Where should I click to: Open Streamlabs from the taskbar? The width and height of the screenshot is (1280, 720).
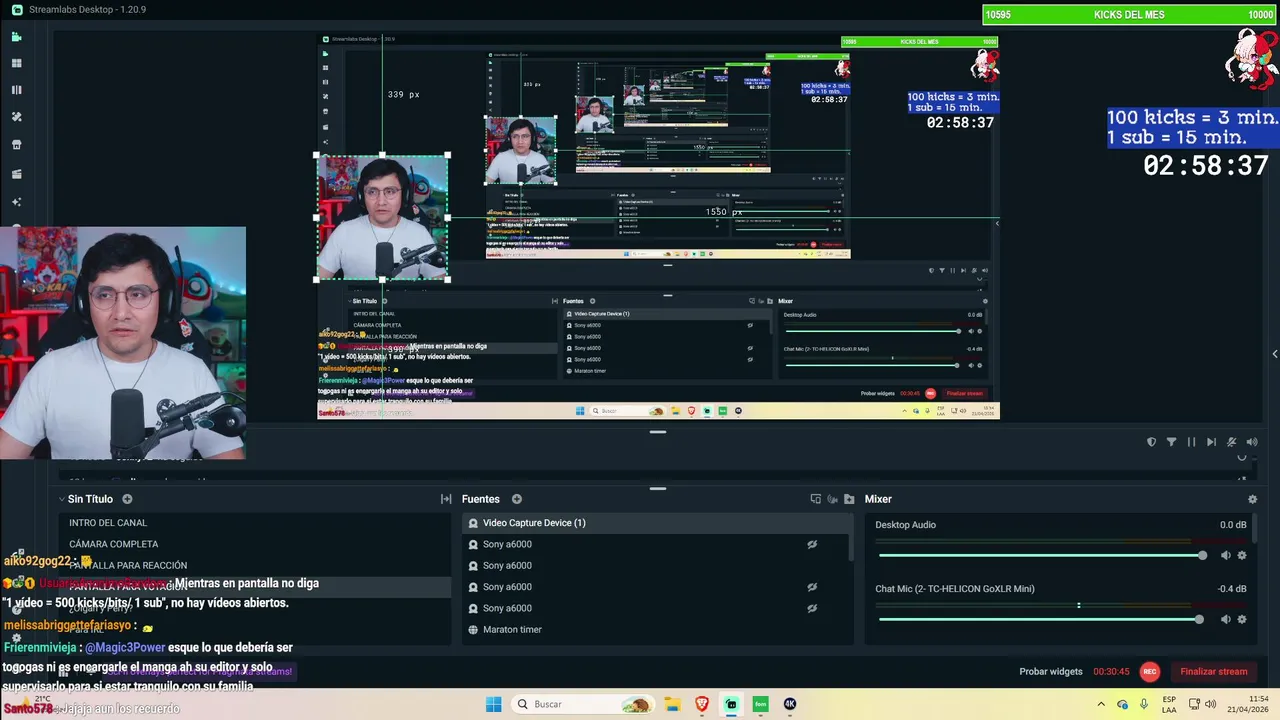pos(731,704)
